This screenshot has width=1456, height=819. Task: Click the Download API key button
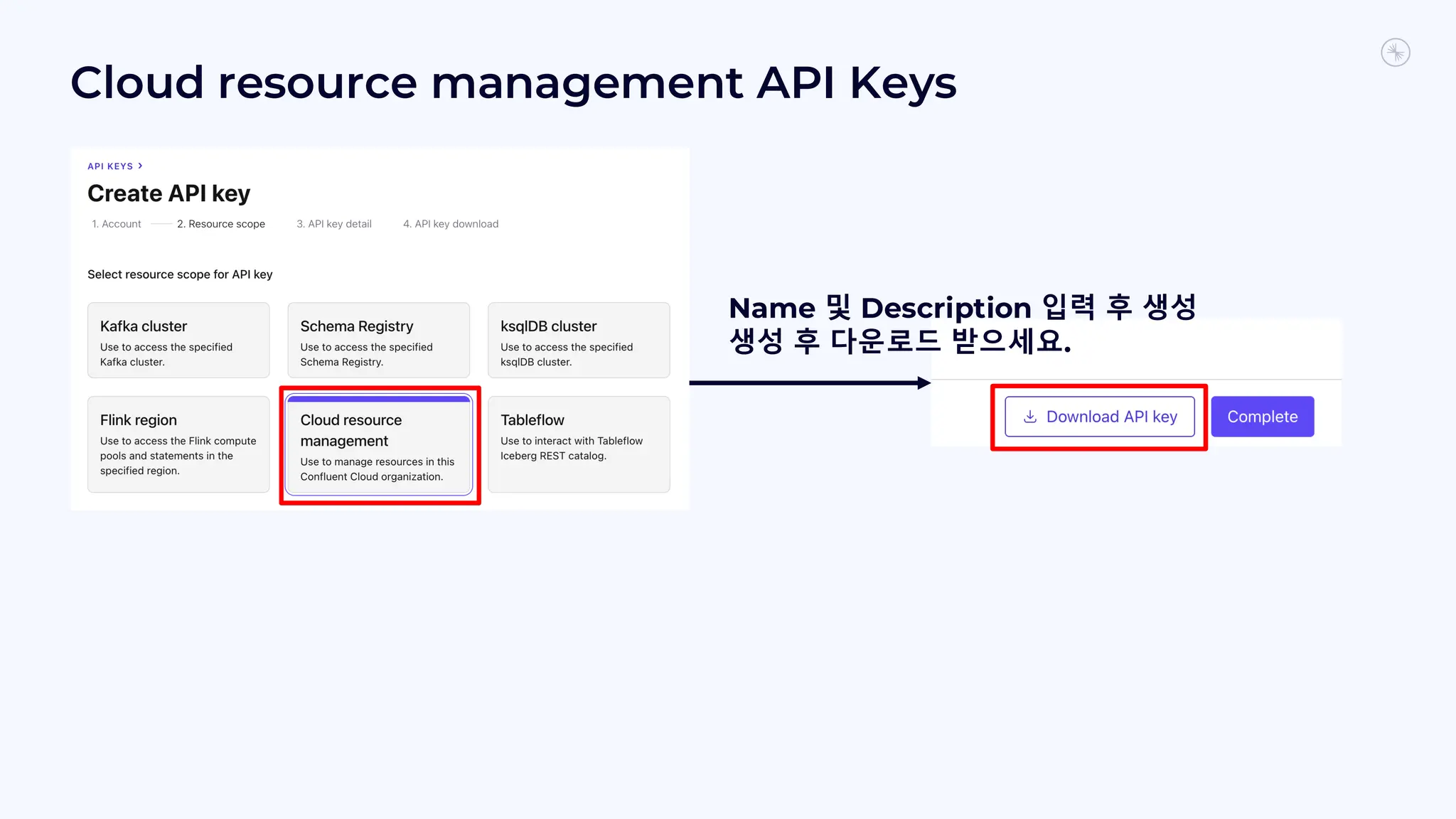pos(1100,417)
